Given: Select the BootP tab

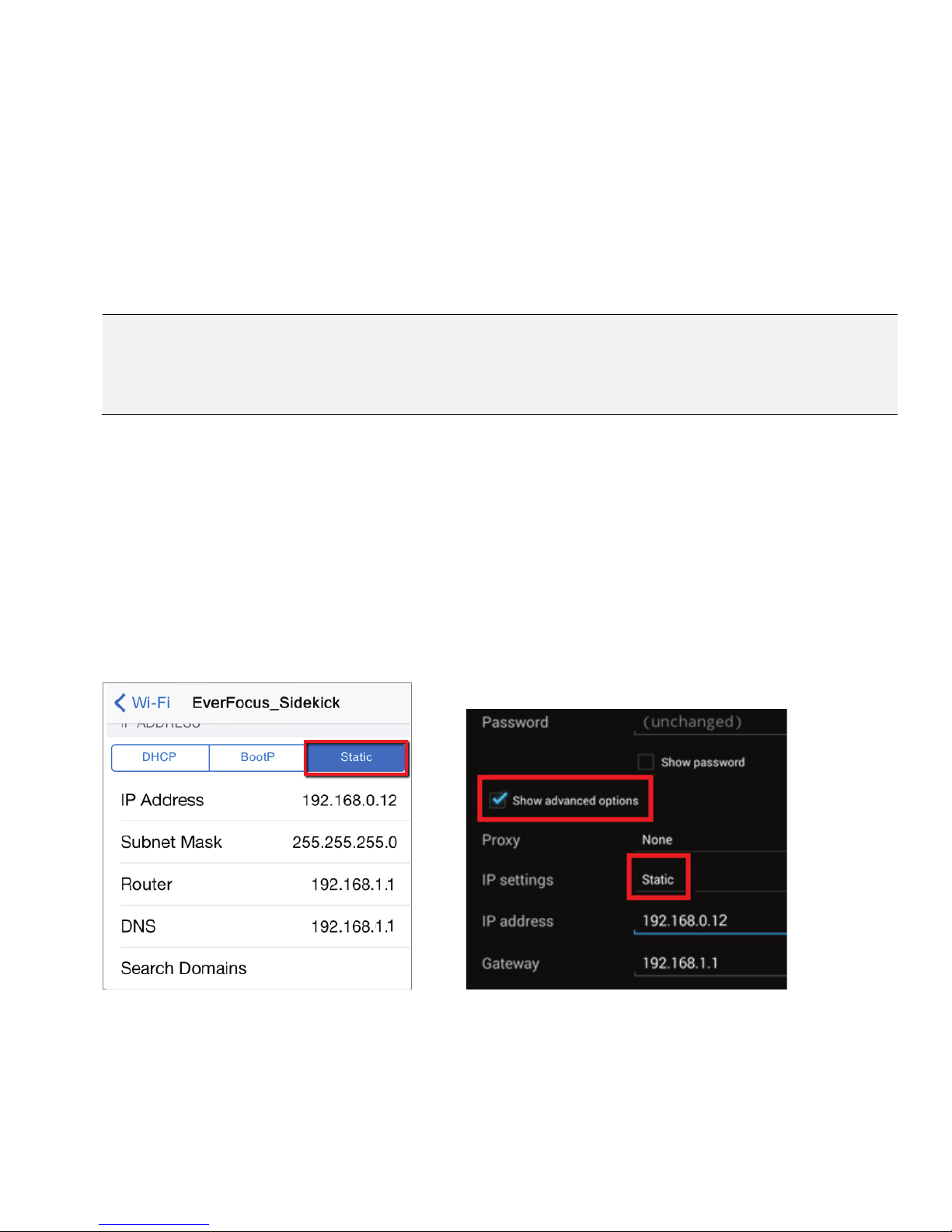Looking at the screenshot, I should click(257, 757).
